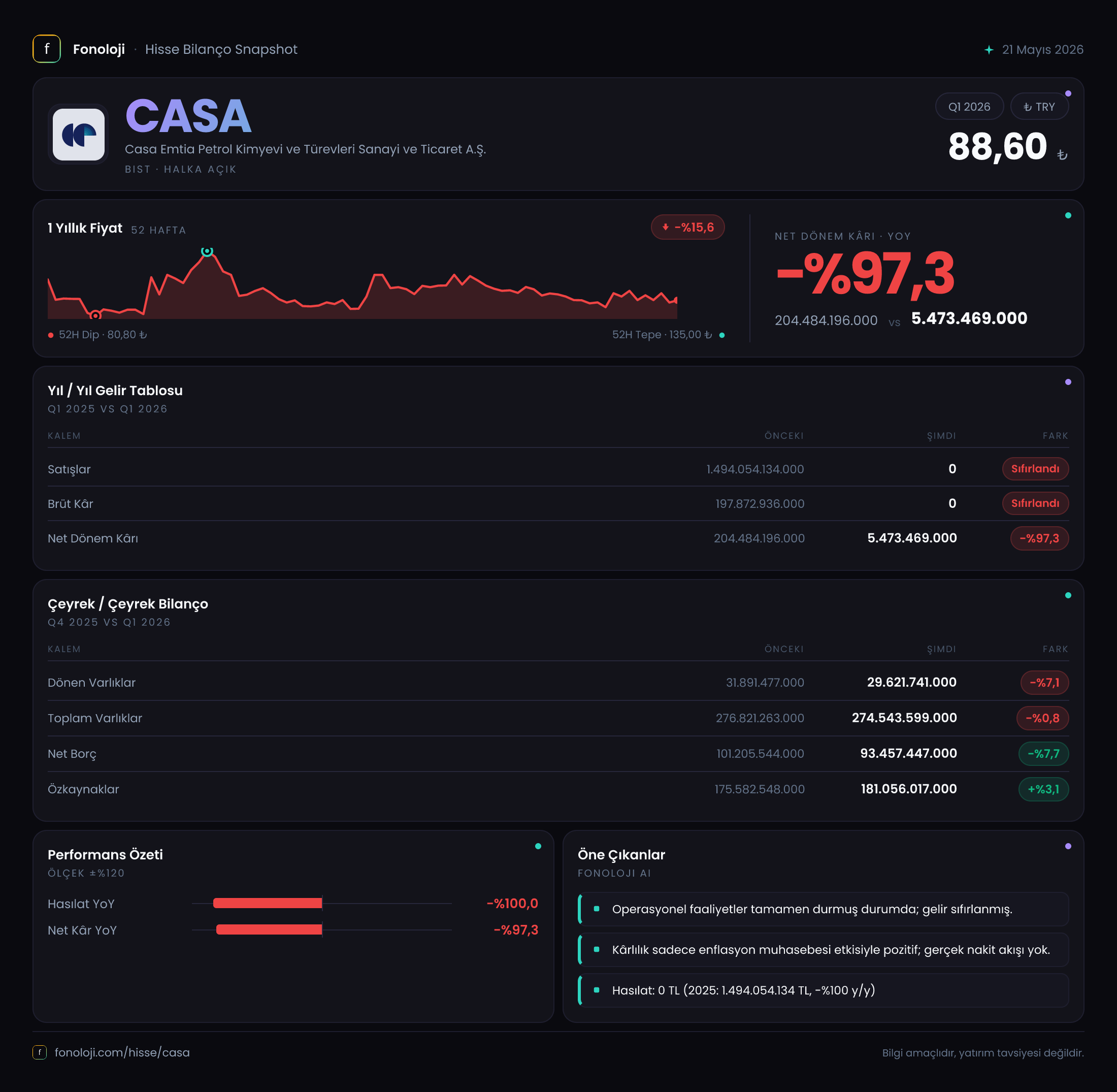1117x1092 pixels.
Task: Open the fonoloji.com/hisse/casa link
Action: coord(122,1052)
